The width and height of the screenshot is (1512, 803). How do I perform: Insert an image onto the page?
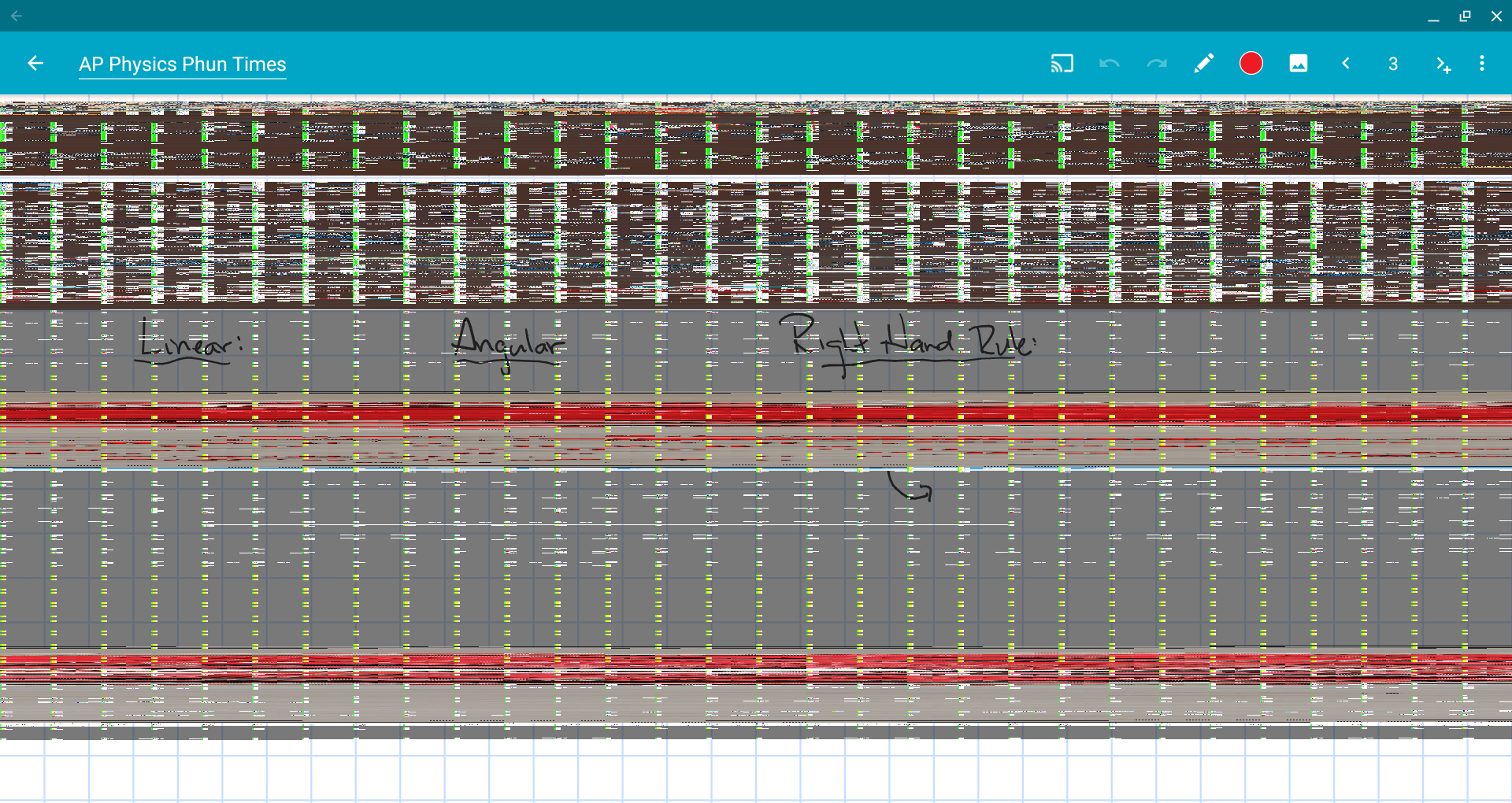pos(1299,63)
